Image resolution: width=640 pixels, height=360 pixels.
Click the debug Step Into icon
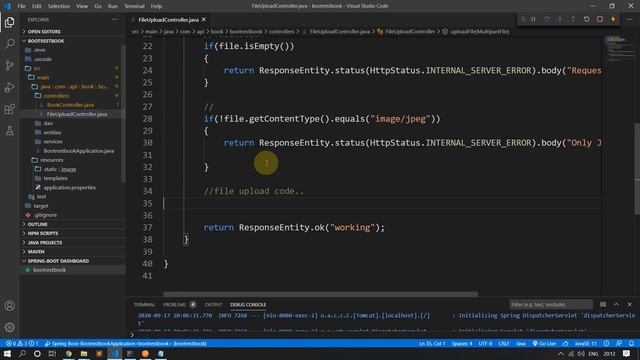[x=560, y=19]
